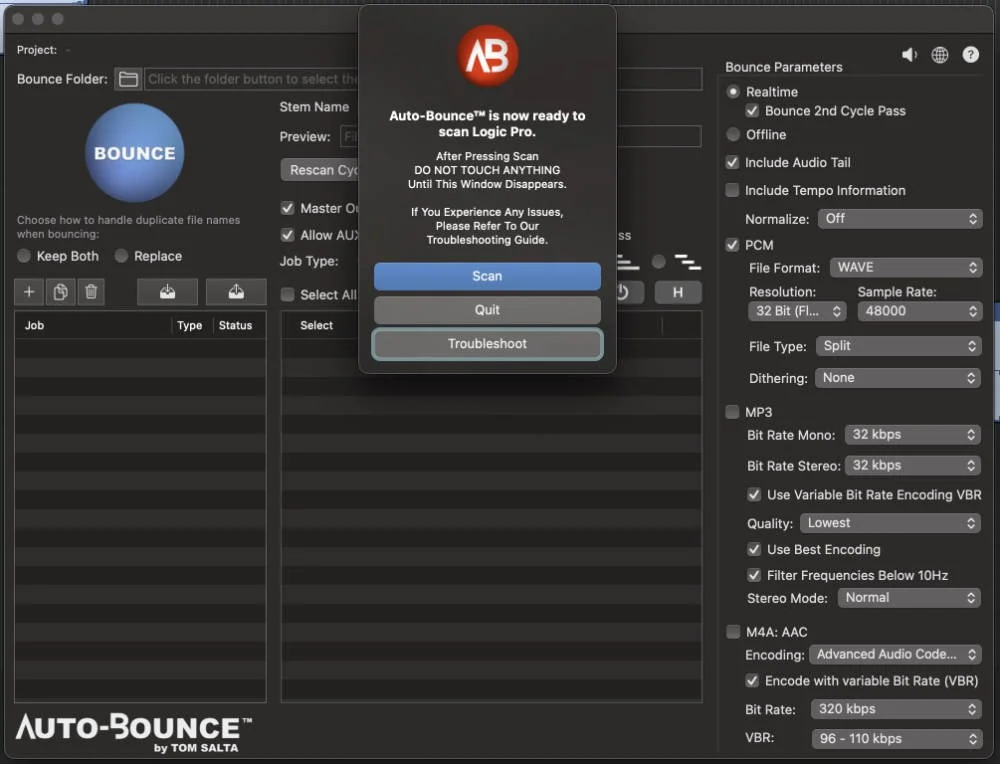Click the export jobs tray icon
Viewport: 1000px width, 764px height.
click(236, 291)
